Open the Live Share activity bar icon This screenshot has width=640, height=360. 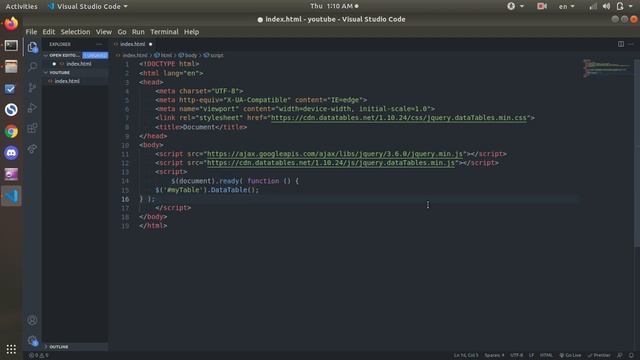[33, 149]
